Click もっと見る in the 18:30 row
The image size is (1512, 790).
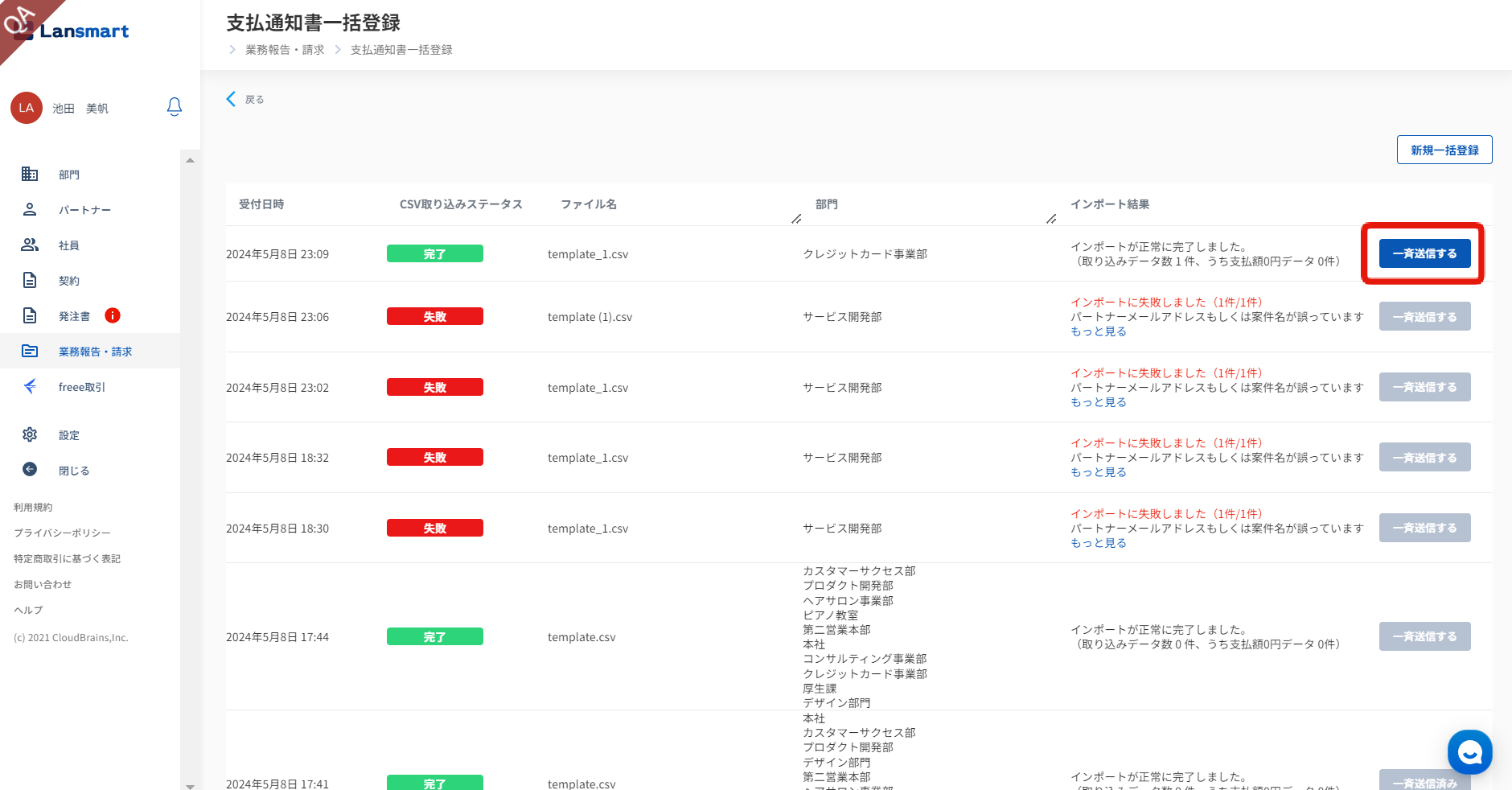pos(1099,543)
